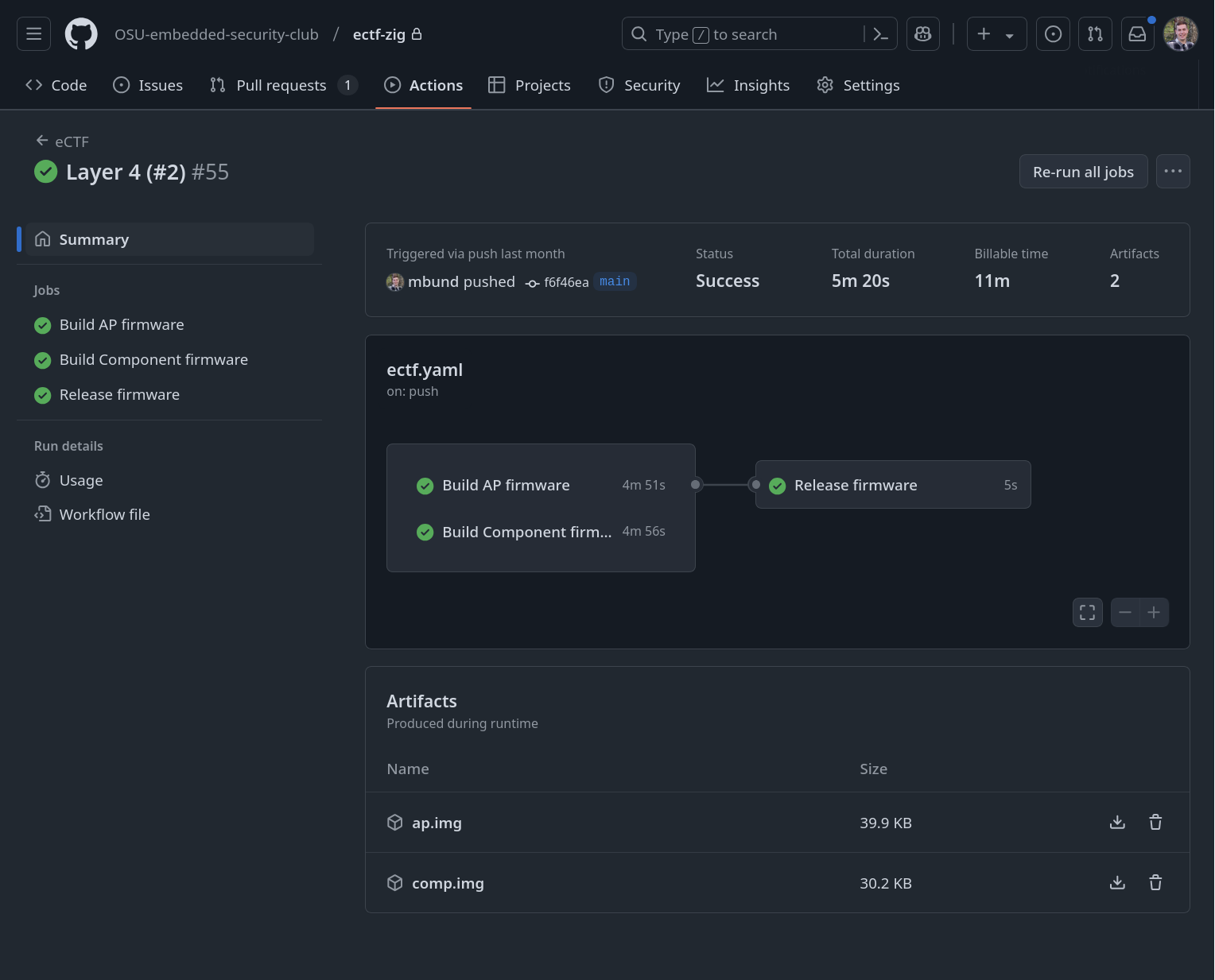Image resolution: width=1215 pixels, height=980 pixels.
Task: Zoom out the workflow graph
Action: point(1125,612)
